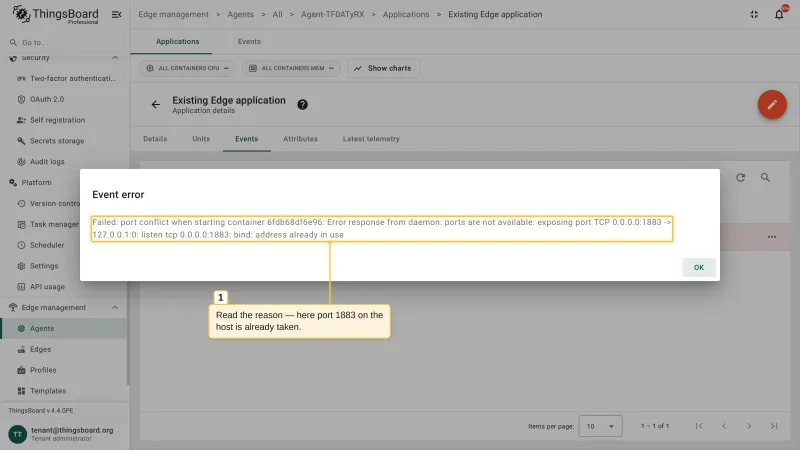Open Two-factor authentication menu item

(64, 78)
